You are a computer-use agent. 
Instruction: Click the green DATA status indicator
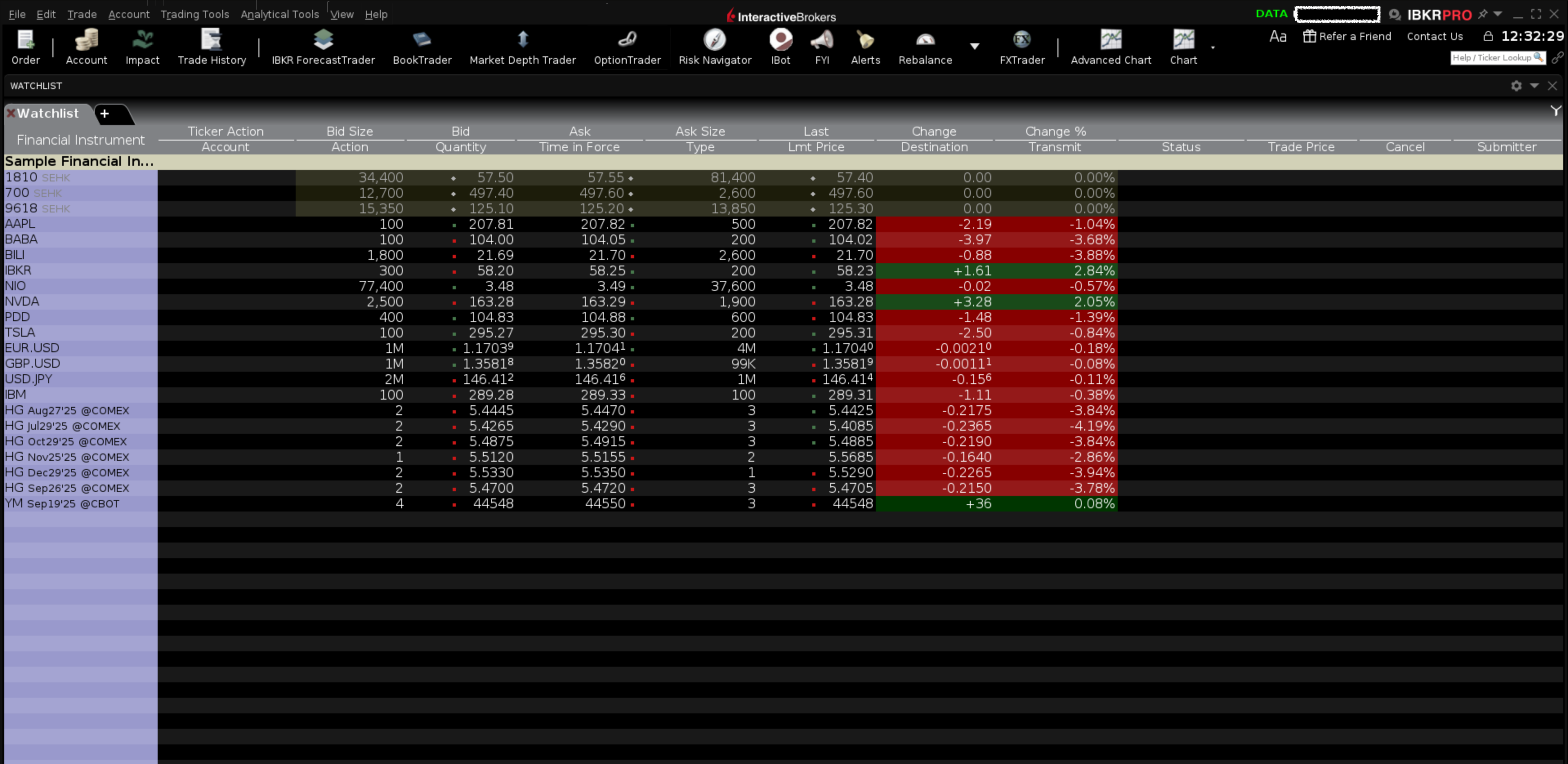[x=1271, y=14]
